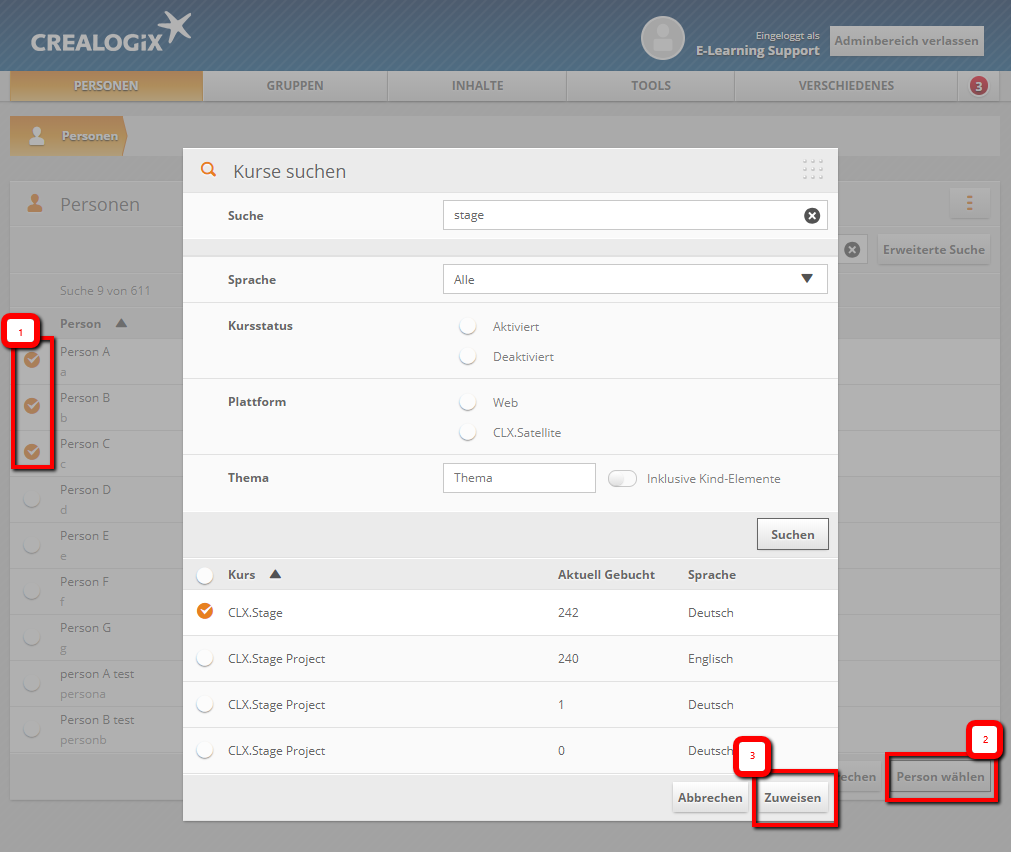The width and height of the screenshot is (1011, 852).
Task: Sort courses by the Kurs column arrow
Action: pyautogui.click(x=275, y=575)
